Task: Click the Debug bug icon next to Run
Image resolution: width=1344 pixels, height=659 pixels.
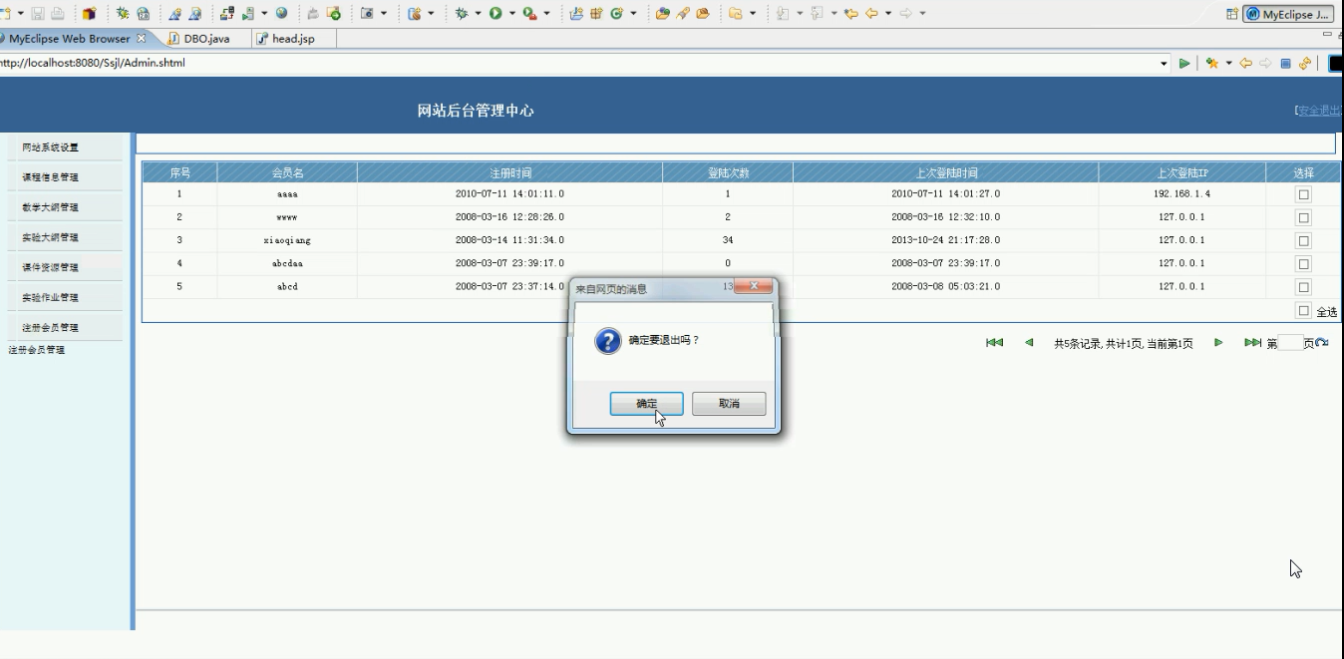Action: coord(461,13)
